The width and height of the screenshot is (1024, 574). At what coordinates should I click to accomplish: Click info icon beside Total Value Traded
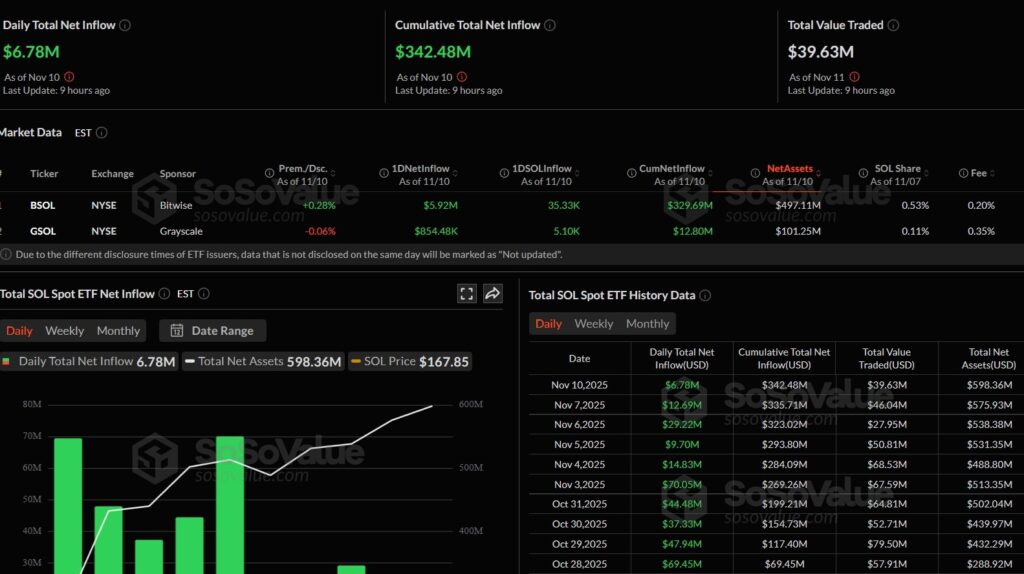tap(893, 25)
